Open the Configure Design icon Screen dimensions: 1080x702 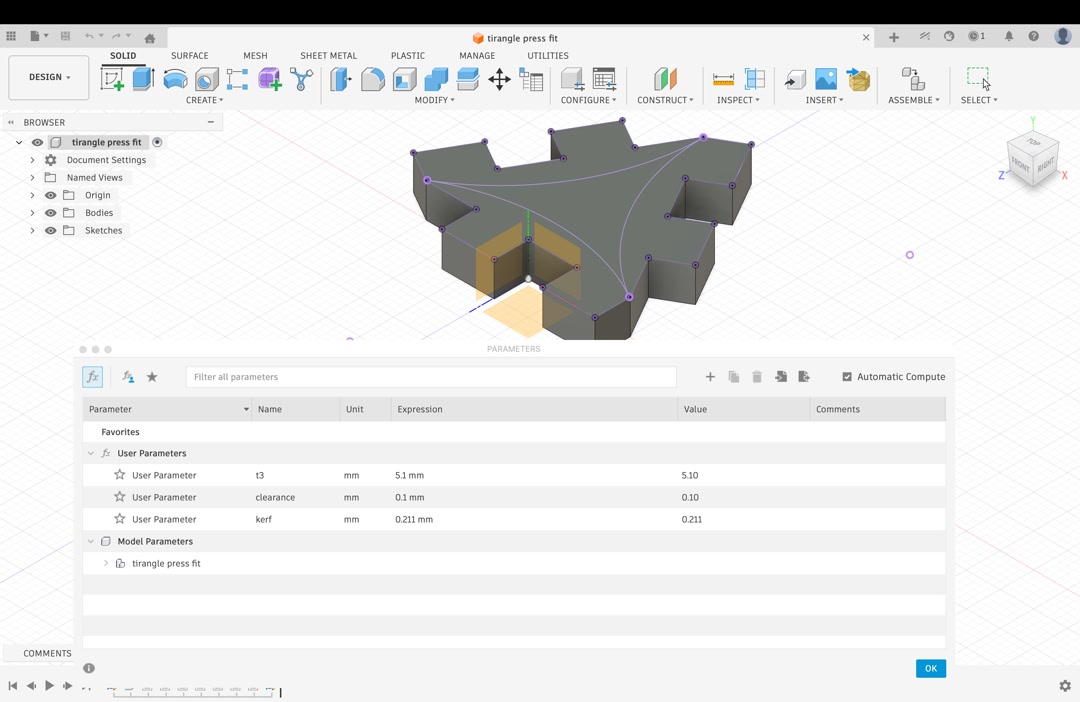[x=573, y=79]
